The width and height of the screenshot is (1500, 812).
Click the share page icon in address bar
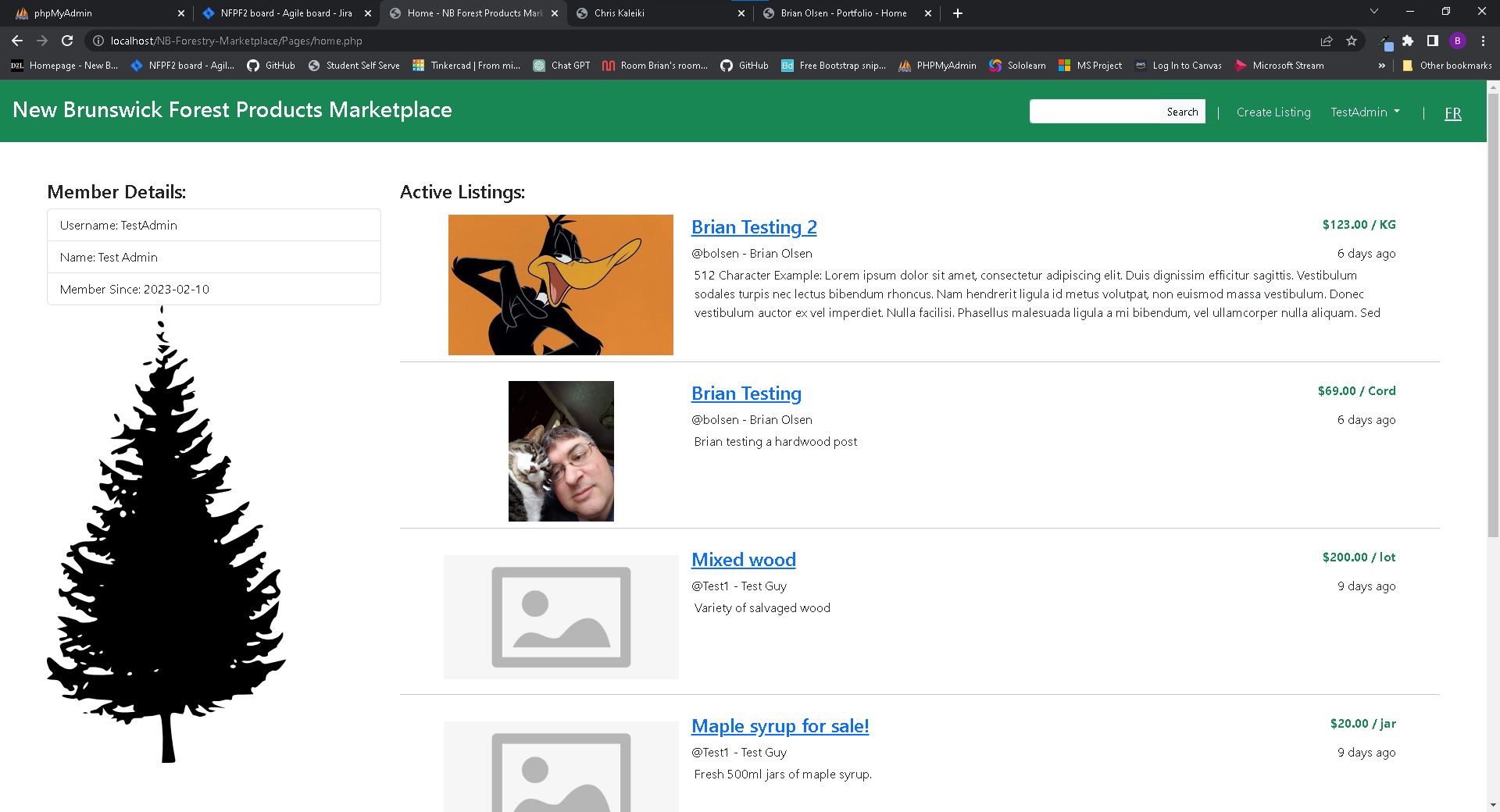click(x=1327, y=41)
